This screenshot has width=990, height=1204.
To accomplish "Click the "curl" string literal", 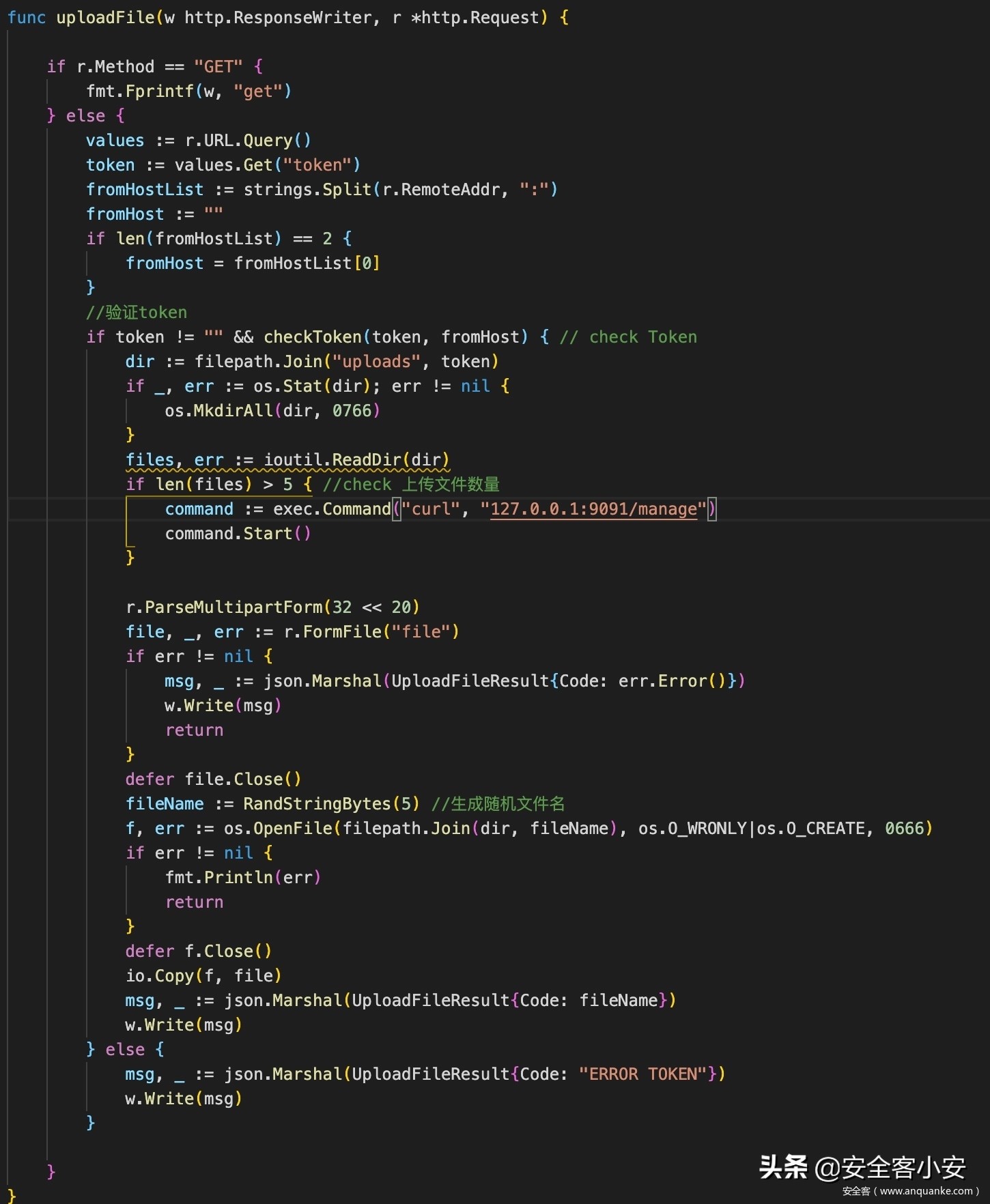I will click(x=430, y=509).
